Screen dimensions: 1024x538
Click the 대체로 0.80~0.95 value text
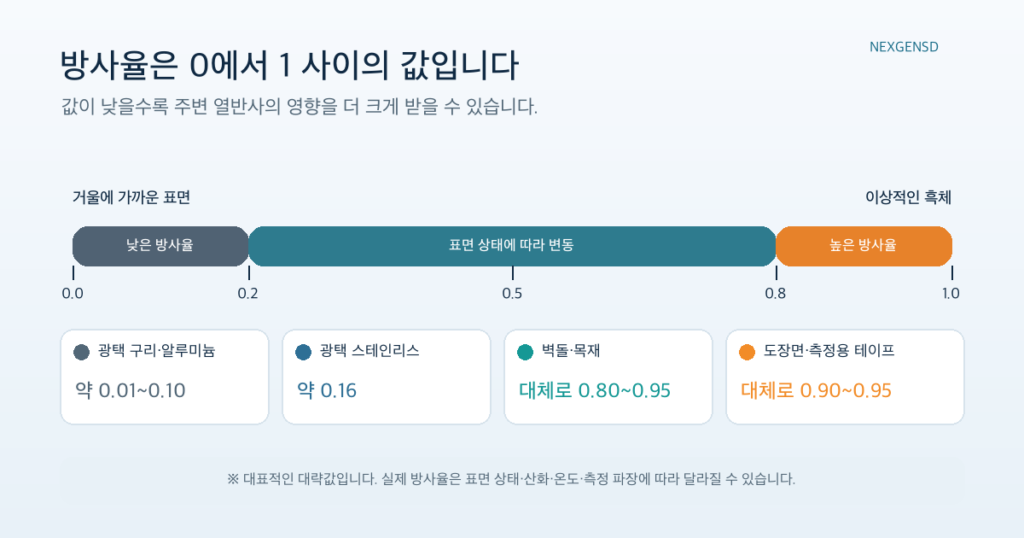pos(595,390)
